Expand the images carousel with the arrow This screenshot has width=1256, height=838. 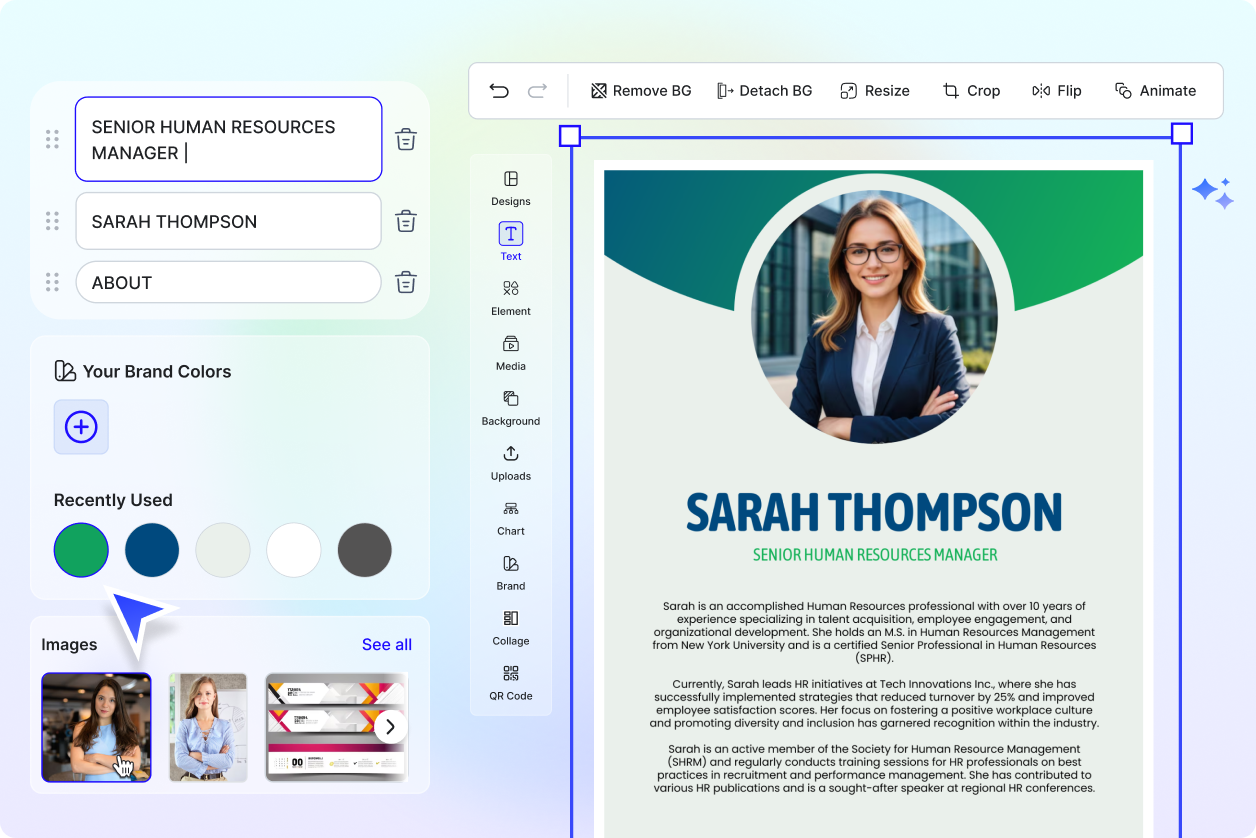click(391, 727)
